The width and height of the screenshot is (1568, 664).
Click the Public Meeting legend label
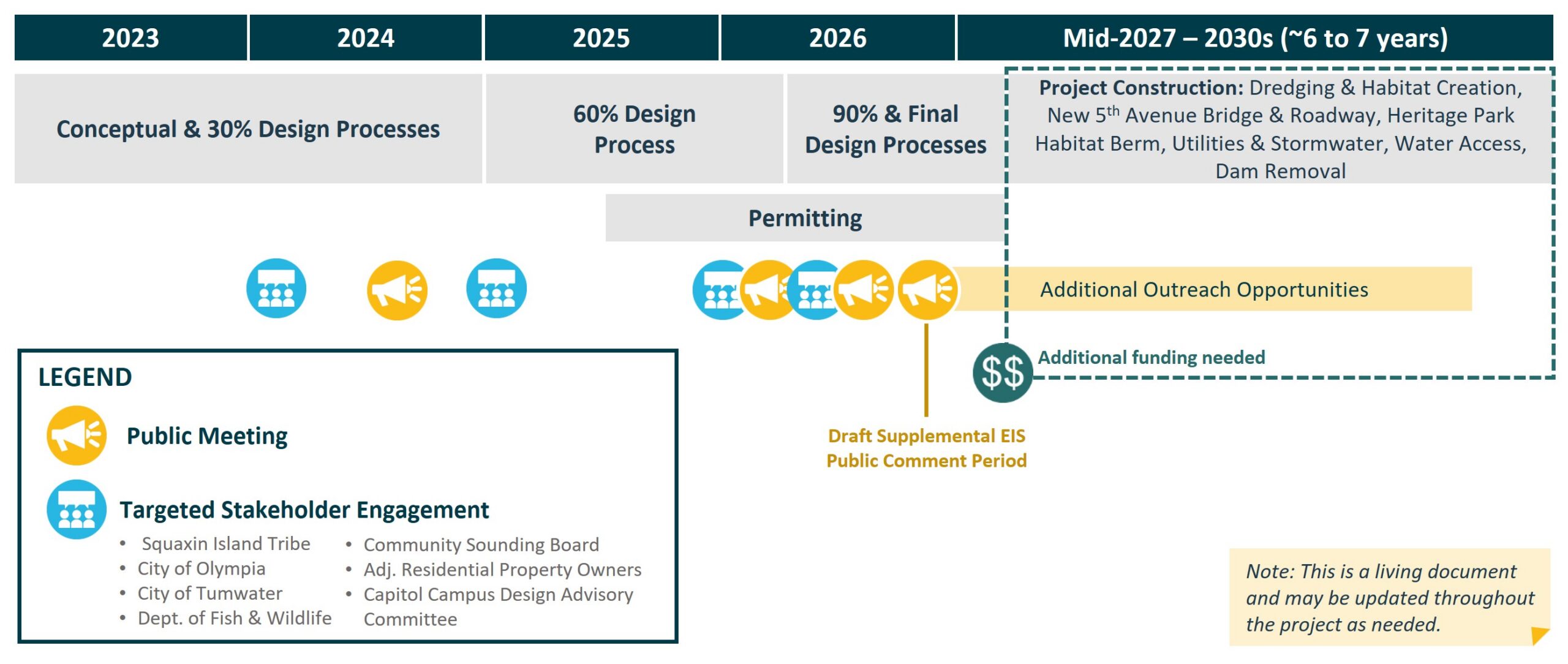click(207, 436)
